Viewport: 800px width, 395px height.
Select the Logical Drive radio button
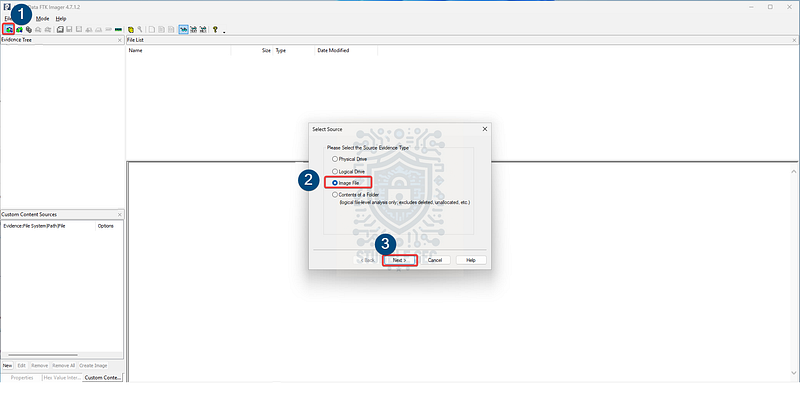pos(335,171)
